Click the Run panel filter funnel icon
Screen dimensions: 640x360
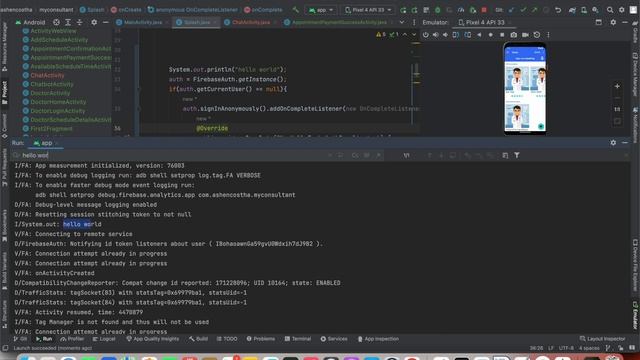[x=517, y=155]
